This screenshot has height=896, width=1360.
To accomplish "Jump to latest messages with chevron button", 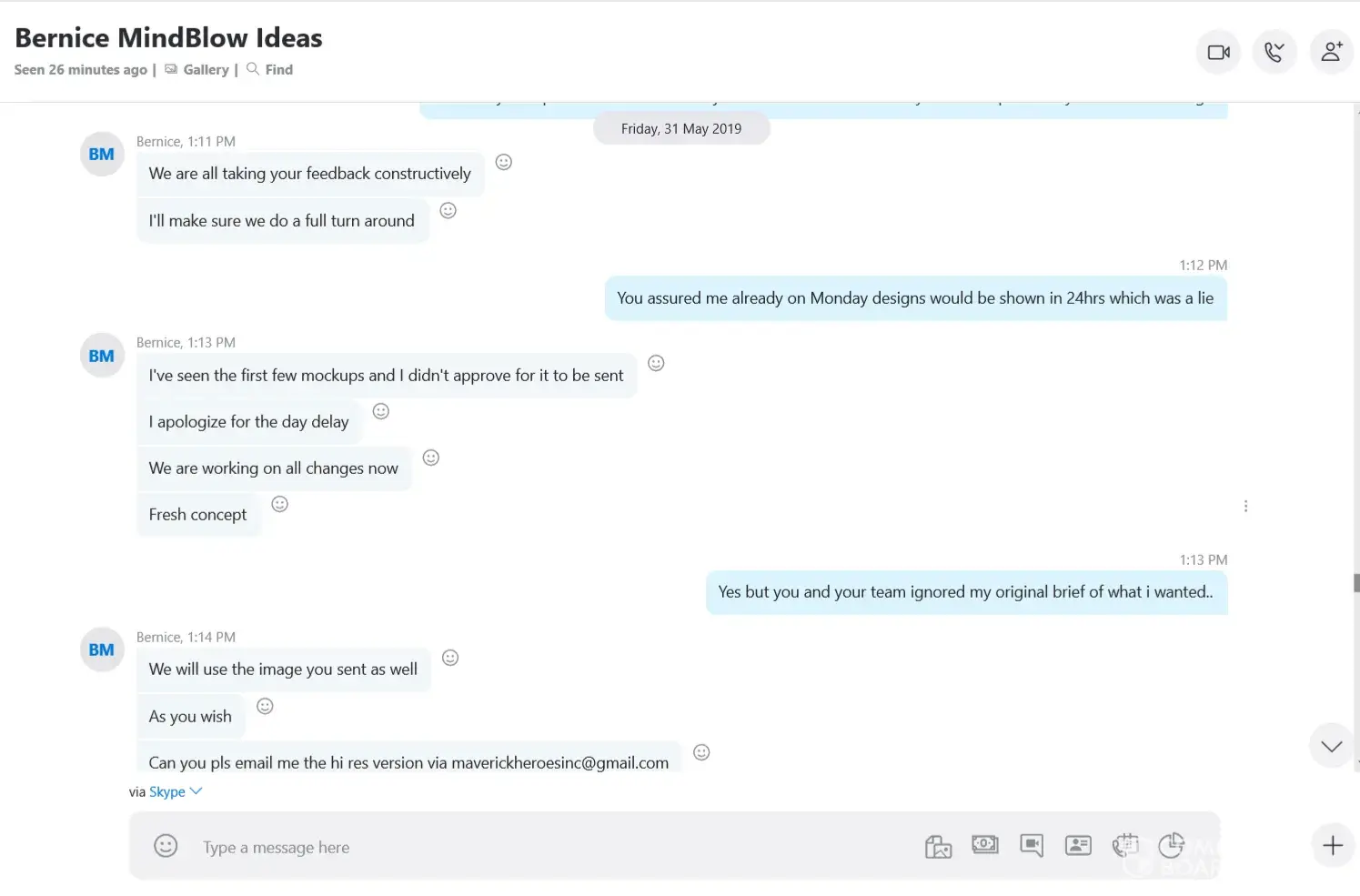I will click(x=1331, y=746).
